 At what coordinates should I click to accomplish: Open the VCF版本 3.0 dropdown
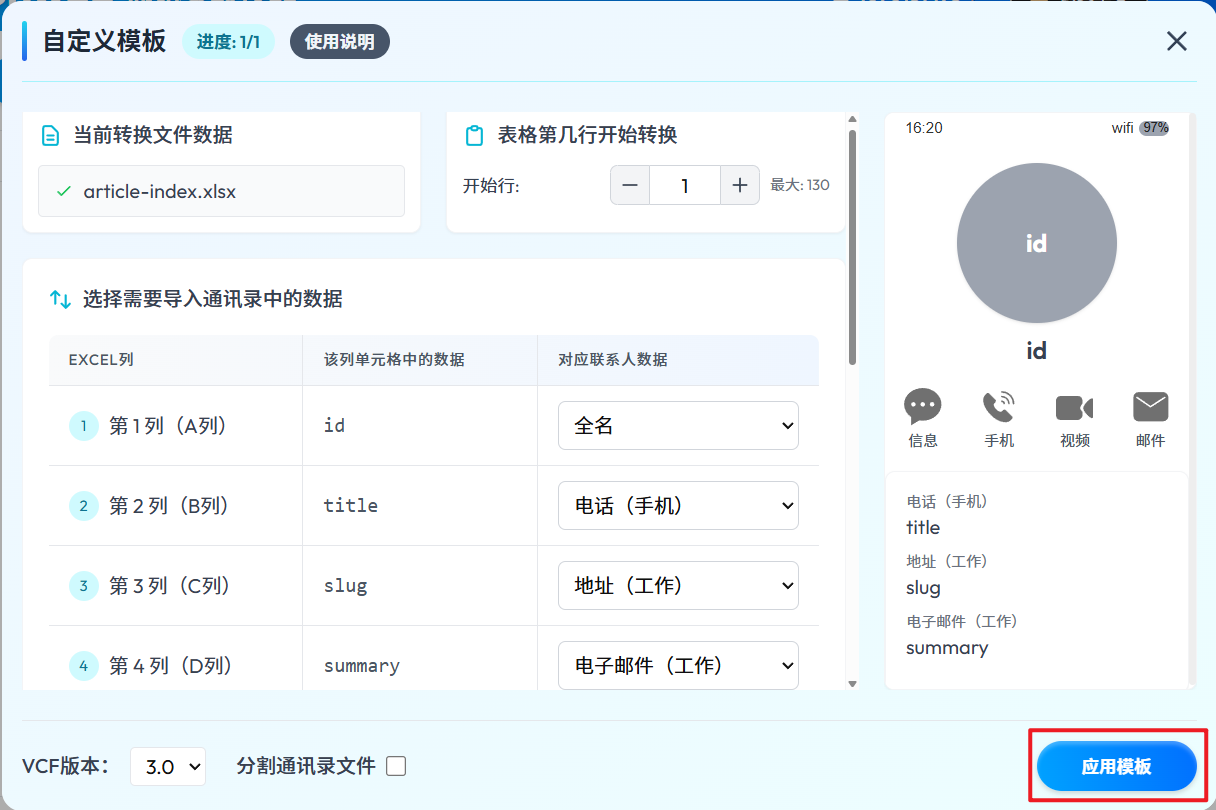pyautogui.click(x=168, y=767)
